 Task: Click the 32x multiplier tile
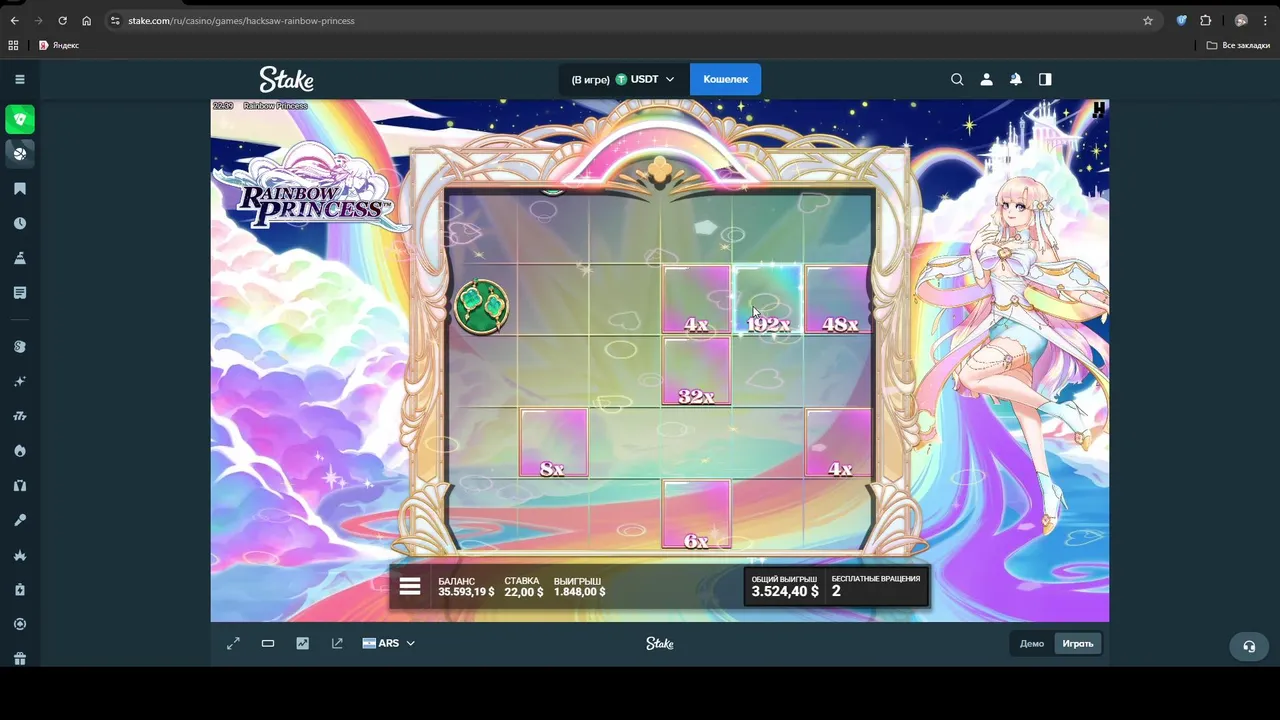[x=696, y=371]
